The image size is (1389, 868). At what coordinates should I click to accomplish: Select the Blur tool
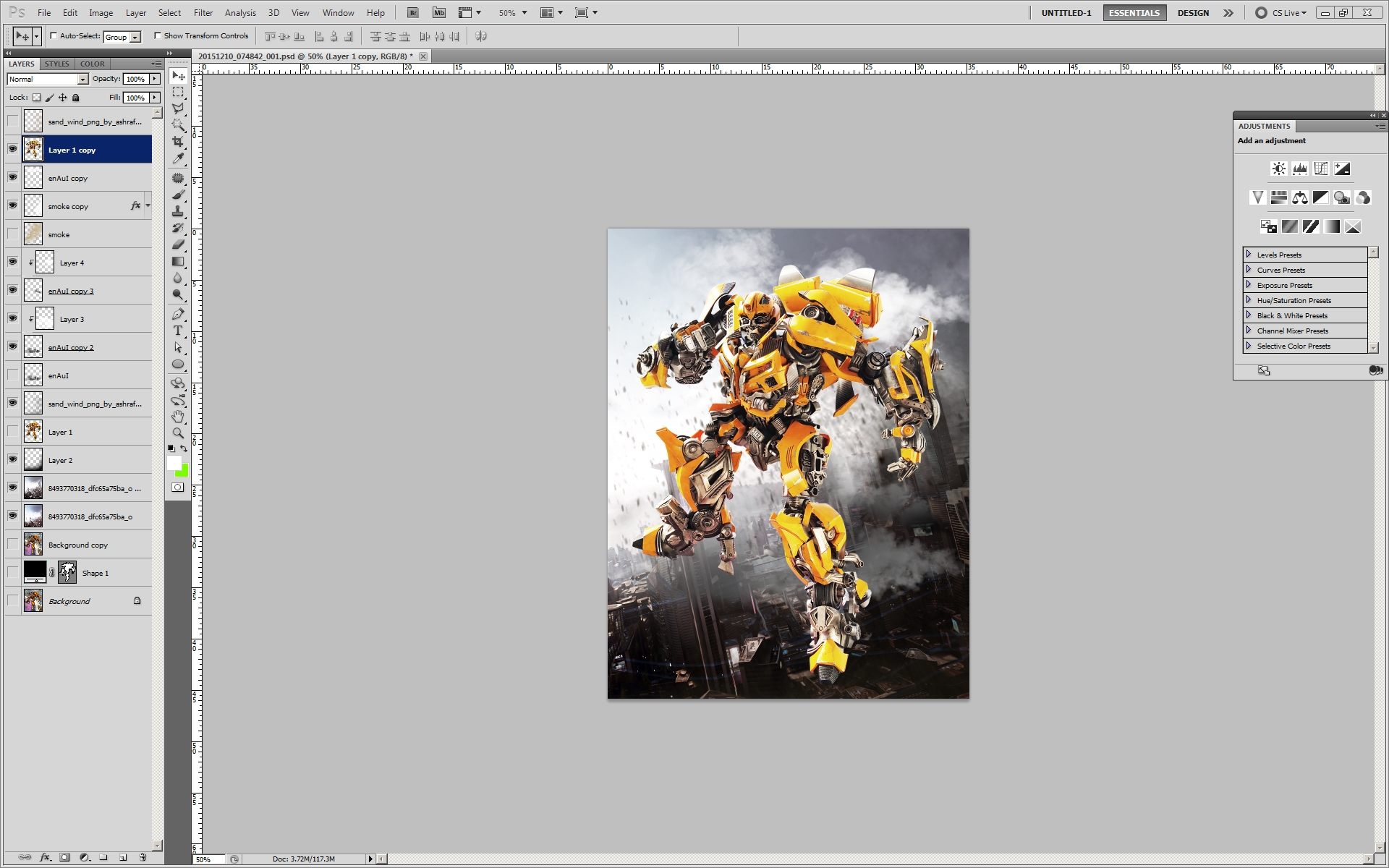click(x=178, y=278)
